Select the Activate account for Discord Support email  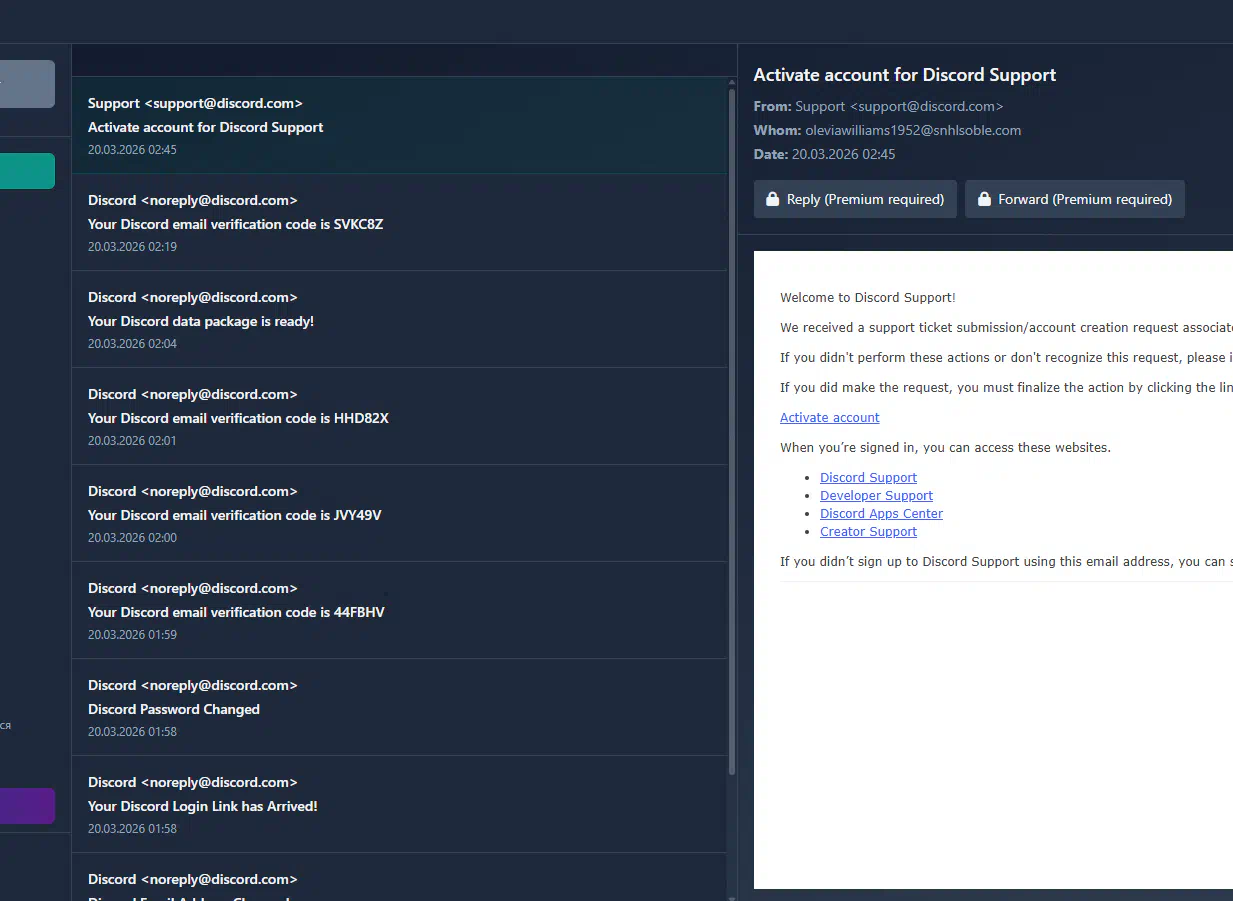(x=399, y=126)
